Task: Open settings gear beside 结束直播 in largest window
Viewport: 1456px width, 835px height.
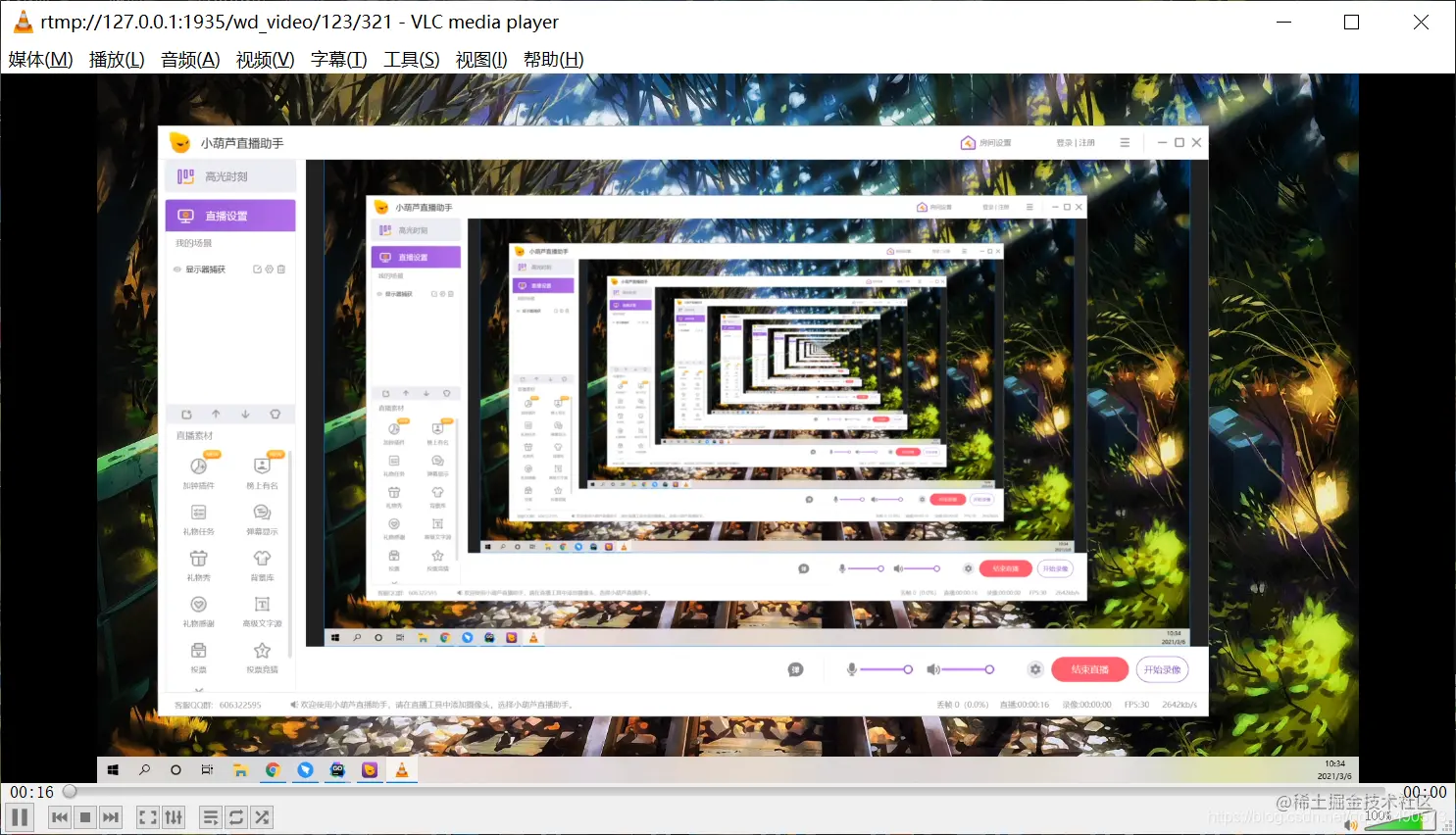Action: point(1035,669)
